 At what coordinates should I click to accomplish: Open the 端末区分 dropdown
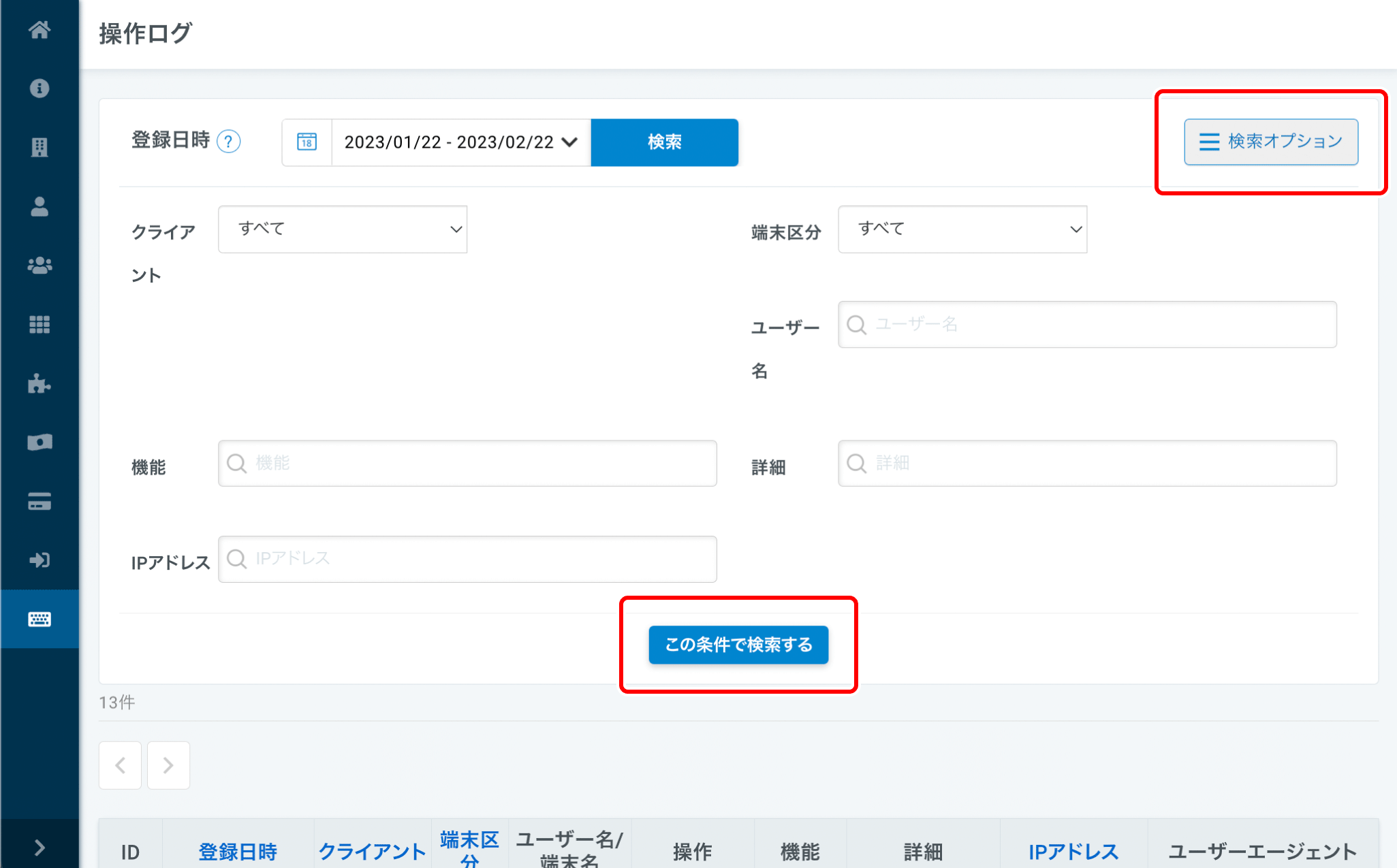click(x=962, y=229)
